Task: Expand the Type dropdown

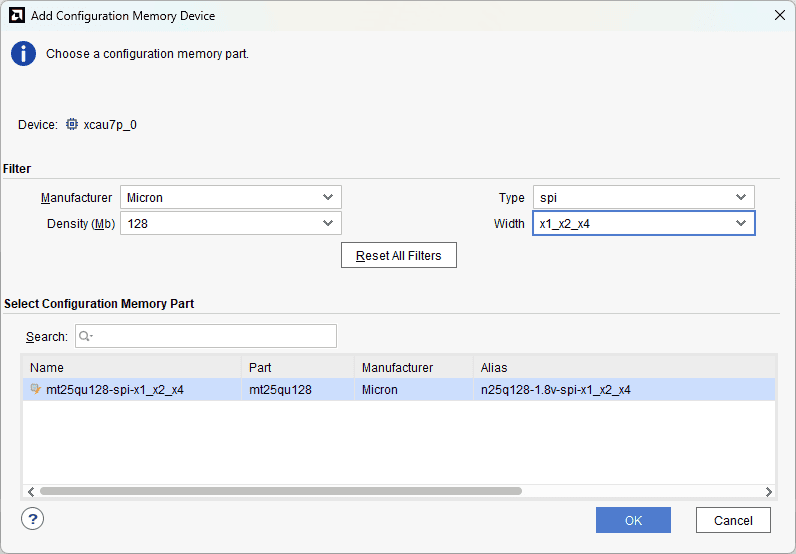Action: click(643, 198)
